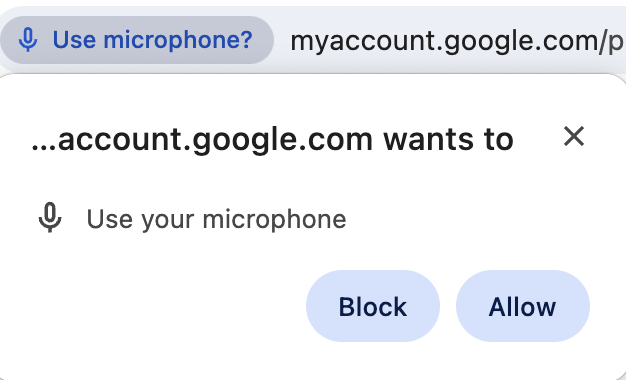This screenshot has height=380, width=626.
Task: Dismiss the dialog using the X icon
Action: pos(574,137)
